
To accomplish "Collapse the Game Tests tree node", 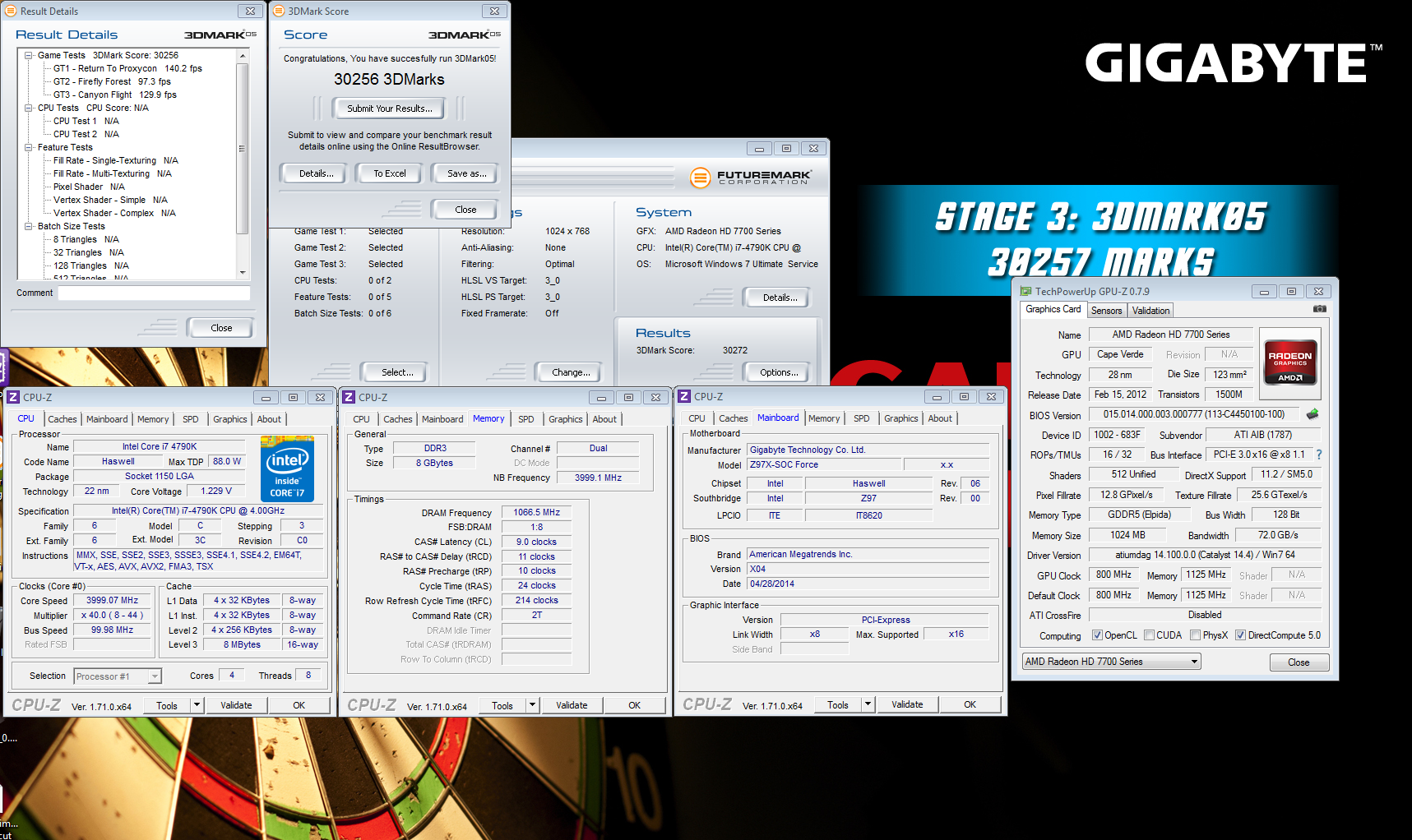I will point(29,56).
